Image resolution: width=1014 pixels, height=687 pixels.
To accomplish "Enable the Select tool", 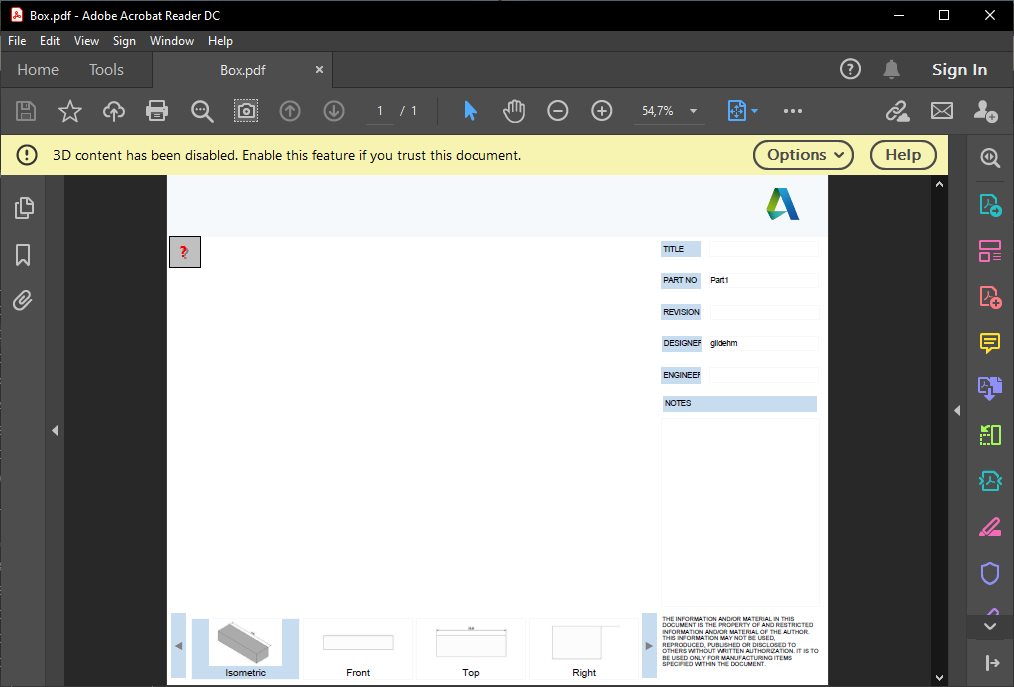I will 469,111.
